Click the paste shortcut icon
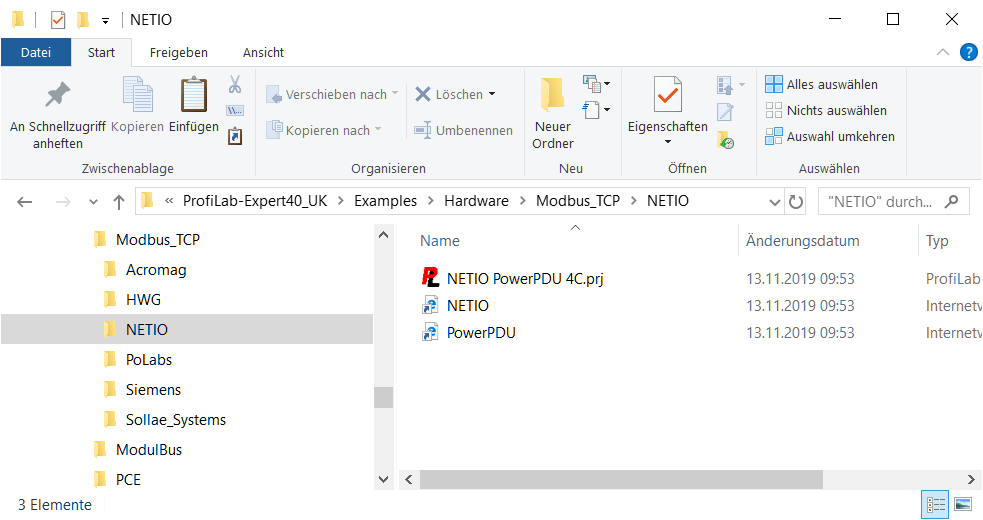The image size is (983, 520). point(235,136)
